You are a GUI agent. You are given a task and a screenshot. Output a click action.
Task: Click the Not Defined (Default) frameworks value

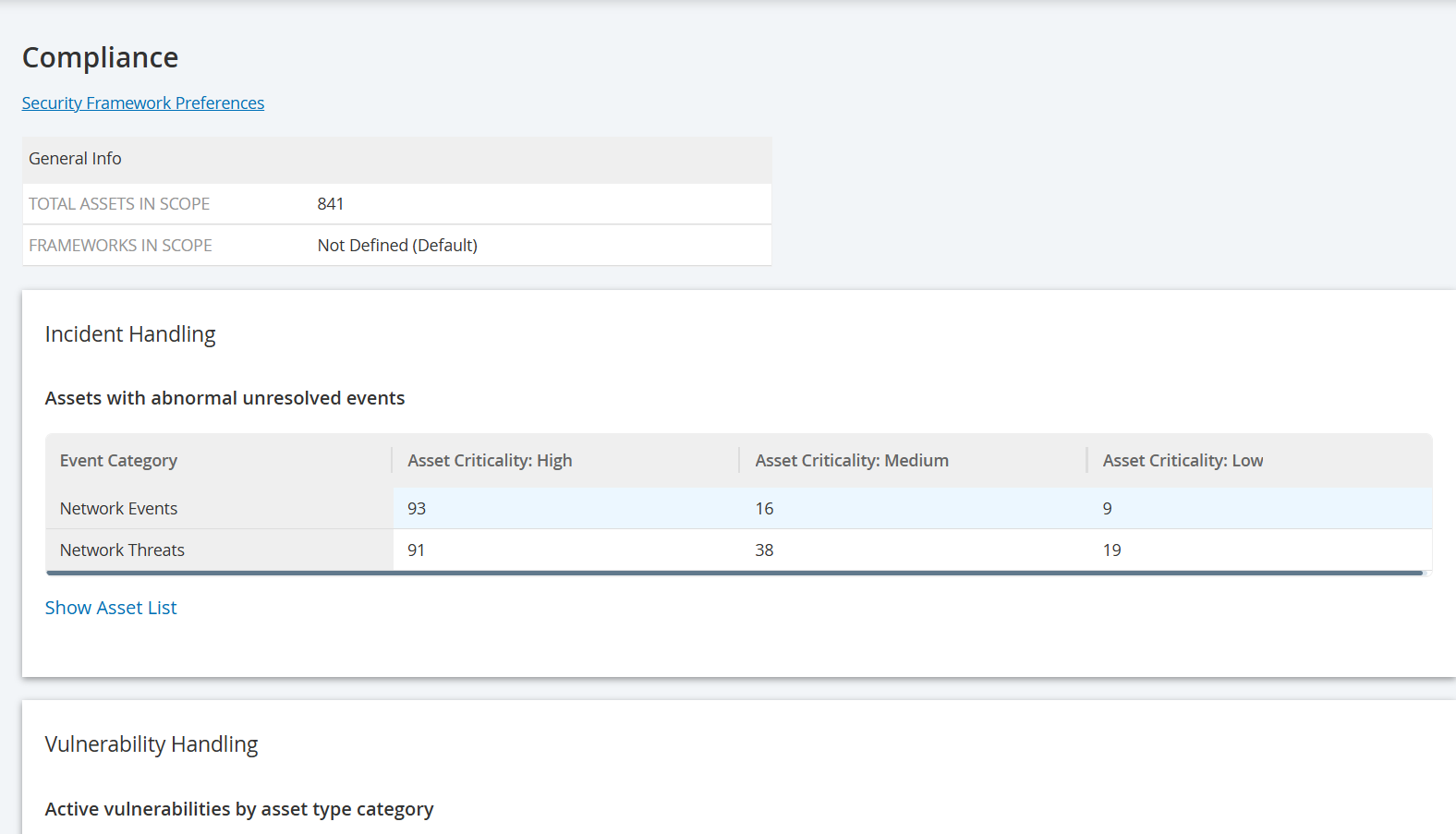tap(397, 246)
